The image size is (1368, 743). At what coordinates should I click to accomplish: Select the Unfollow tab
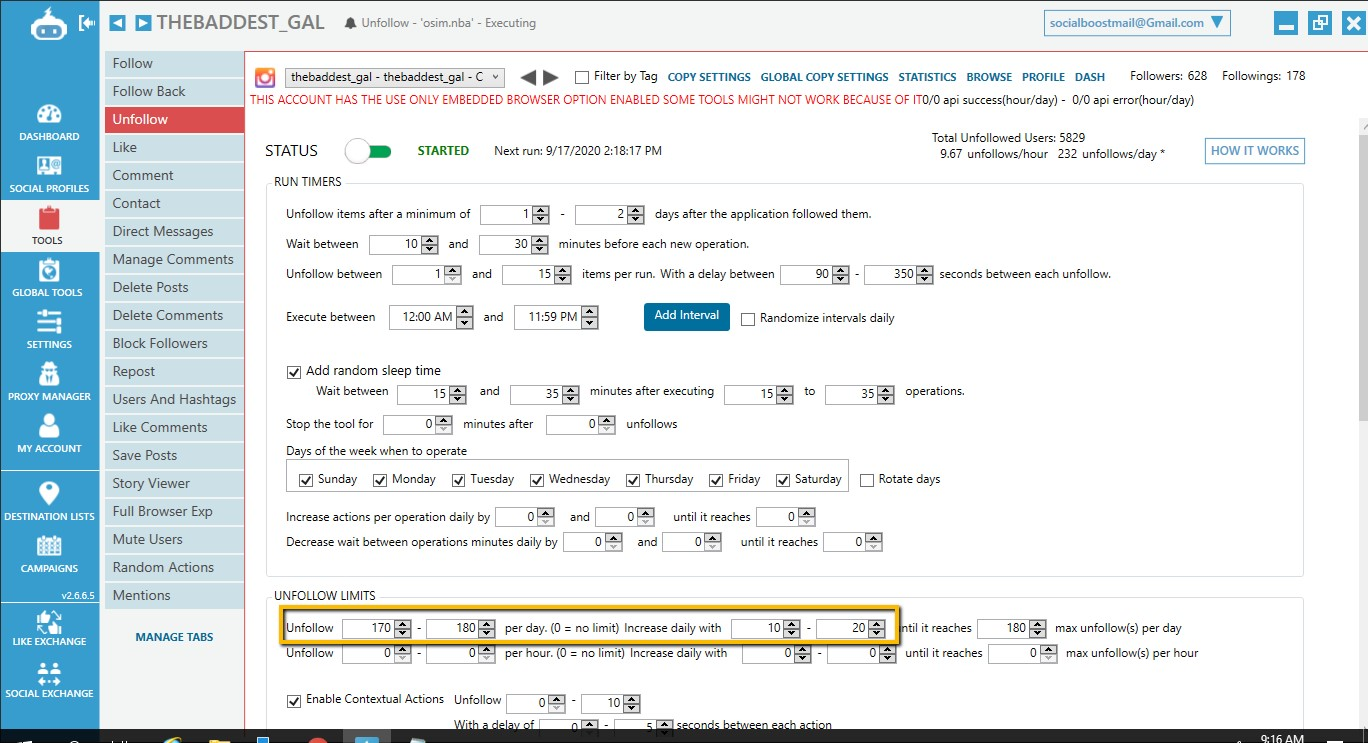(x=174, y=119)
